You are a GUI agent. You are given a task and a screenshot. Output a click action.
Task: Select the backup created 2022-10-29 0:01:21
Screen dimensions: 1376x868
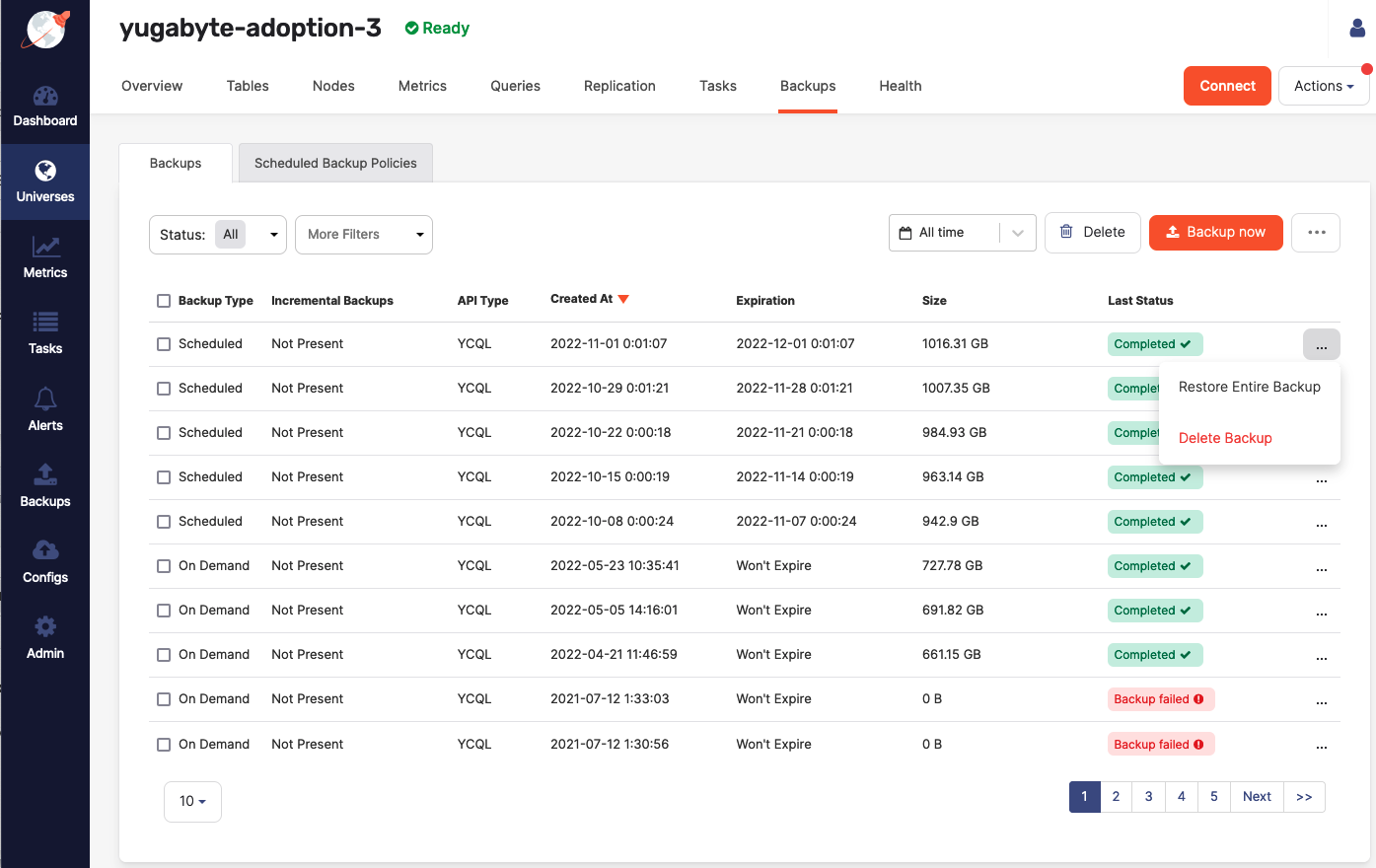pos(164,389)
